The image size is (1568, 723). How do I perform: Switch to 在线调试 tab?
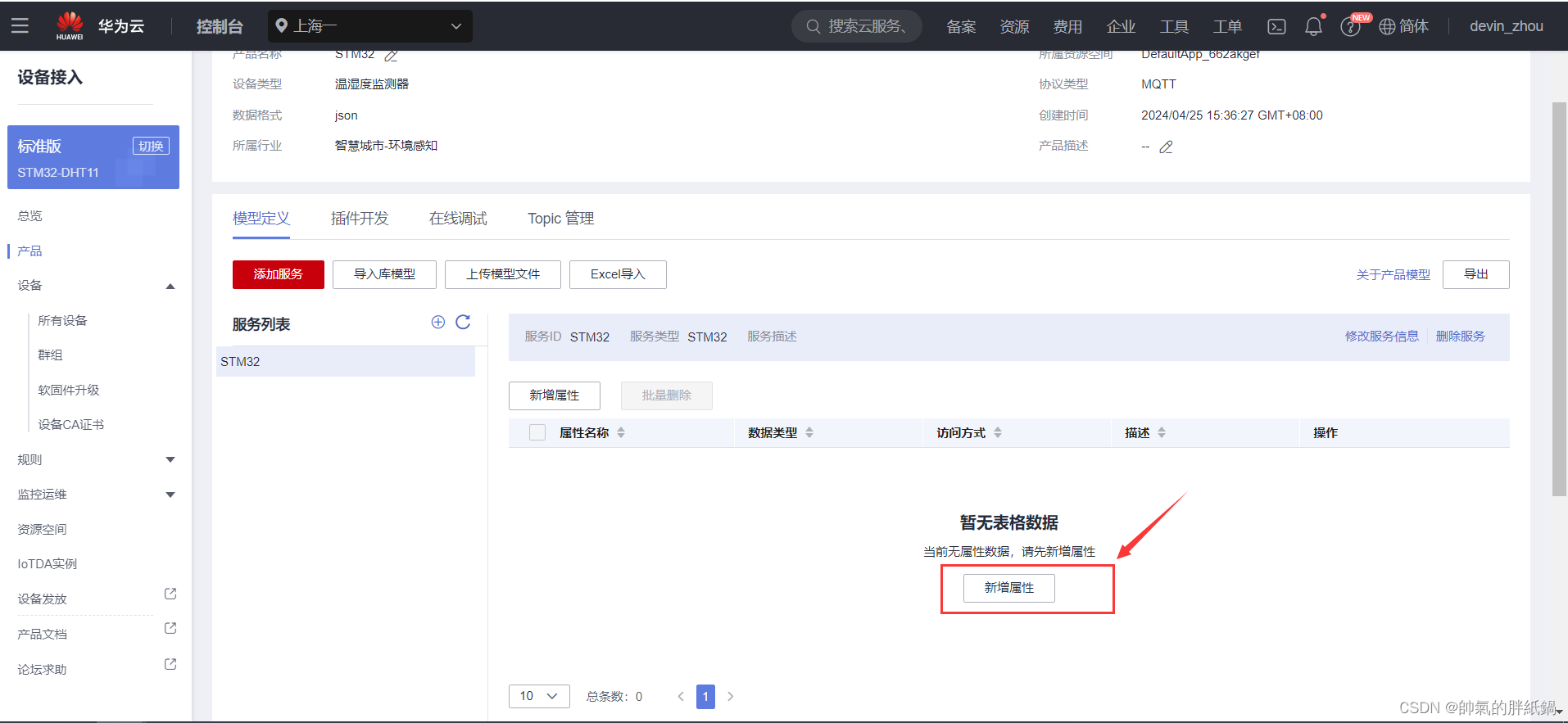click(x=458, y=219)
